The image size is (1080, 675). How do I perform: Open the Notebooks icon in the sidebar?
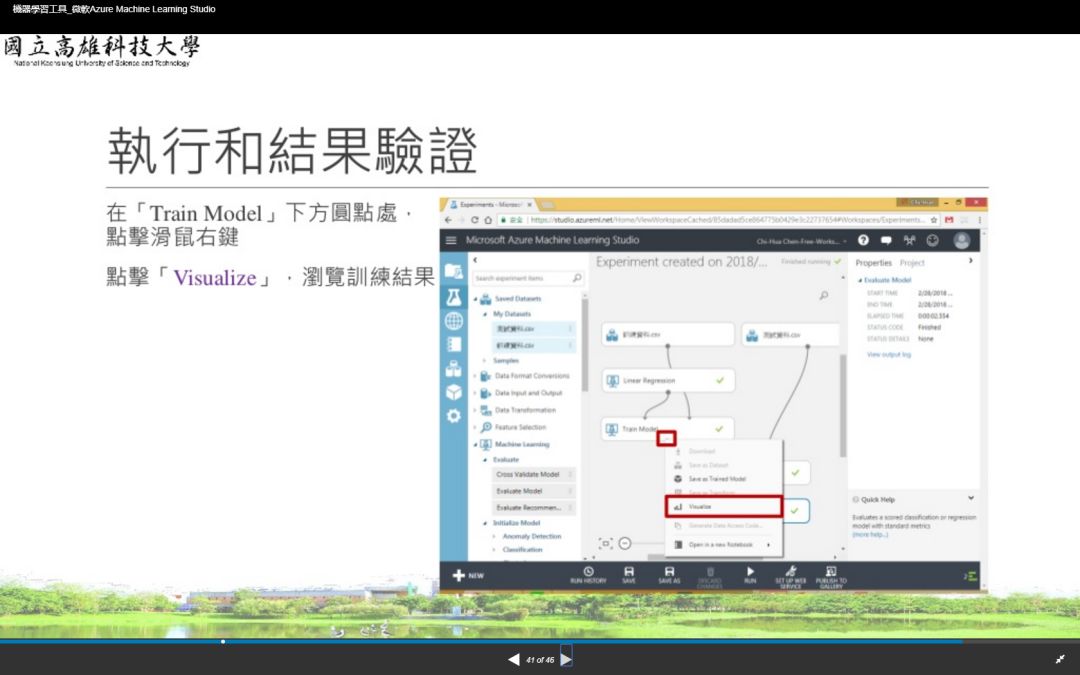(453, 344)
